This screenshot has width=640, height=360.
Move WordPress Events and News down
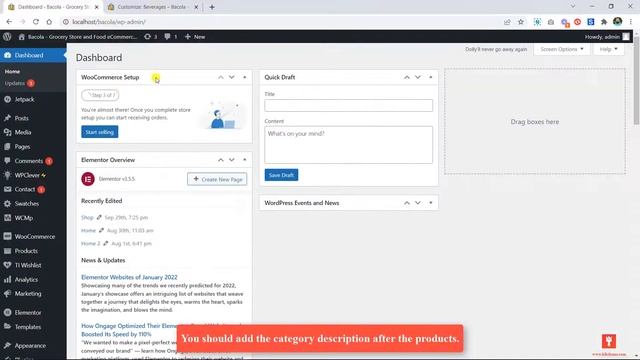tap(418, 203)
